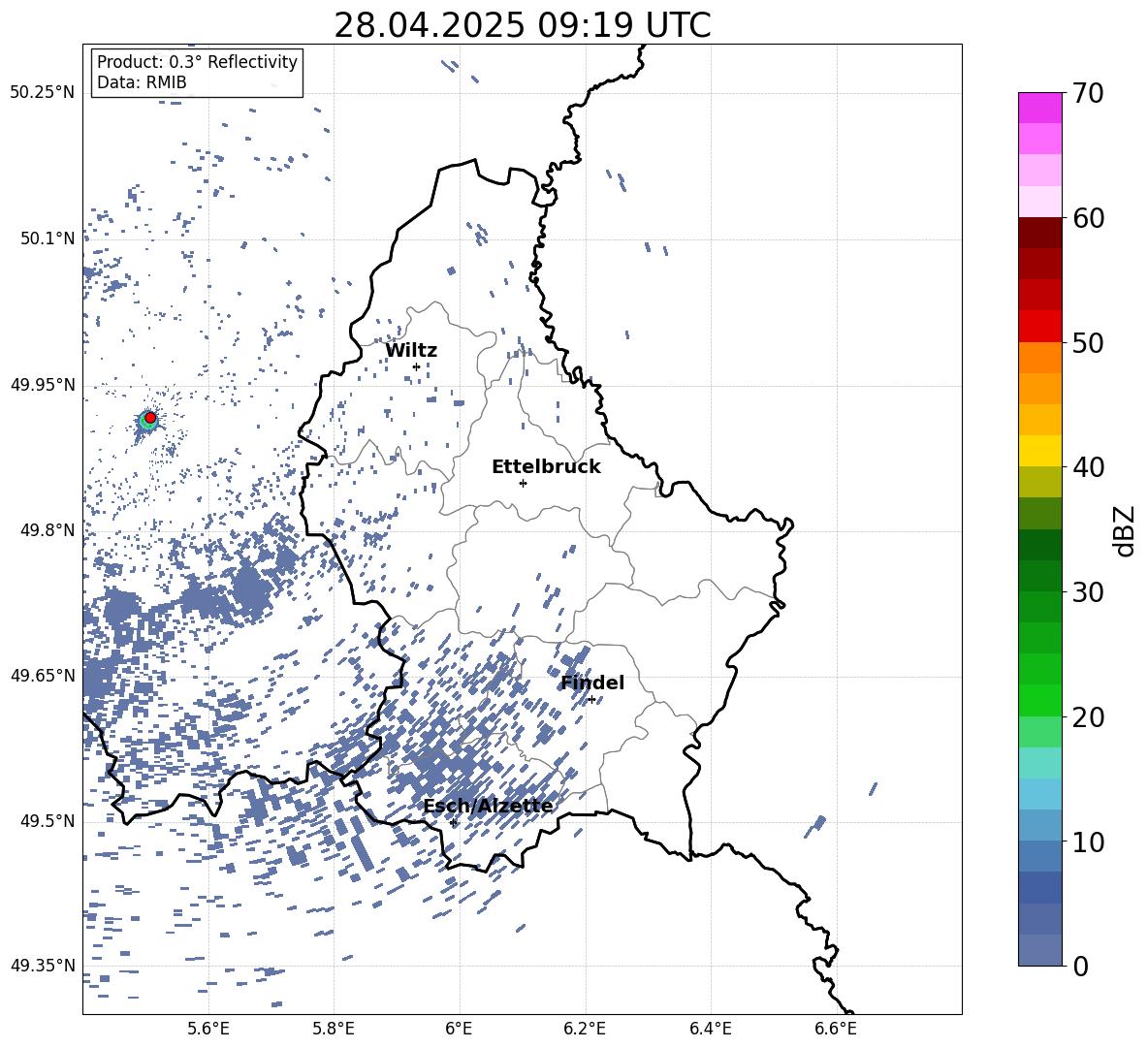Click the 20 value on the colorbar
The image size is (1148, 1048).
pos(1088,717)
